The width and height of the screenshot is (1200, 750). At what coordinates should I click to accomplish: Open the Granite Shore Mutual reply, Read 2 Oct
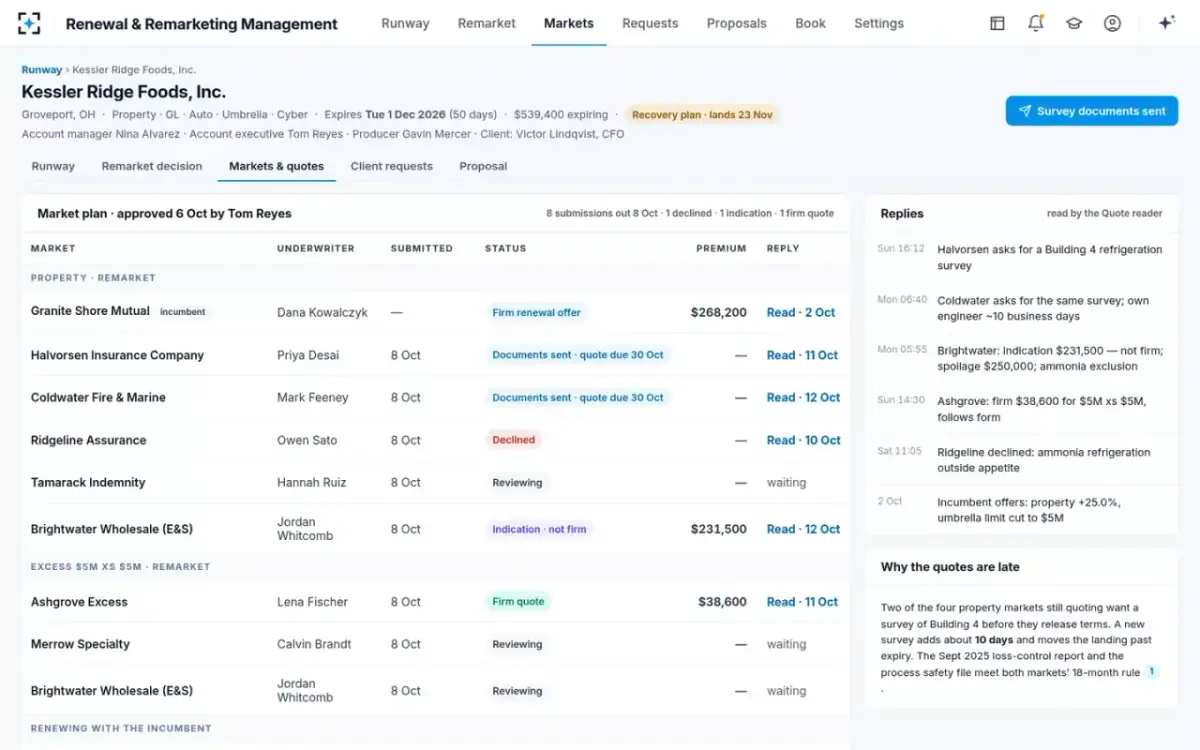pyautogui.click(x=801, y=312)
